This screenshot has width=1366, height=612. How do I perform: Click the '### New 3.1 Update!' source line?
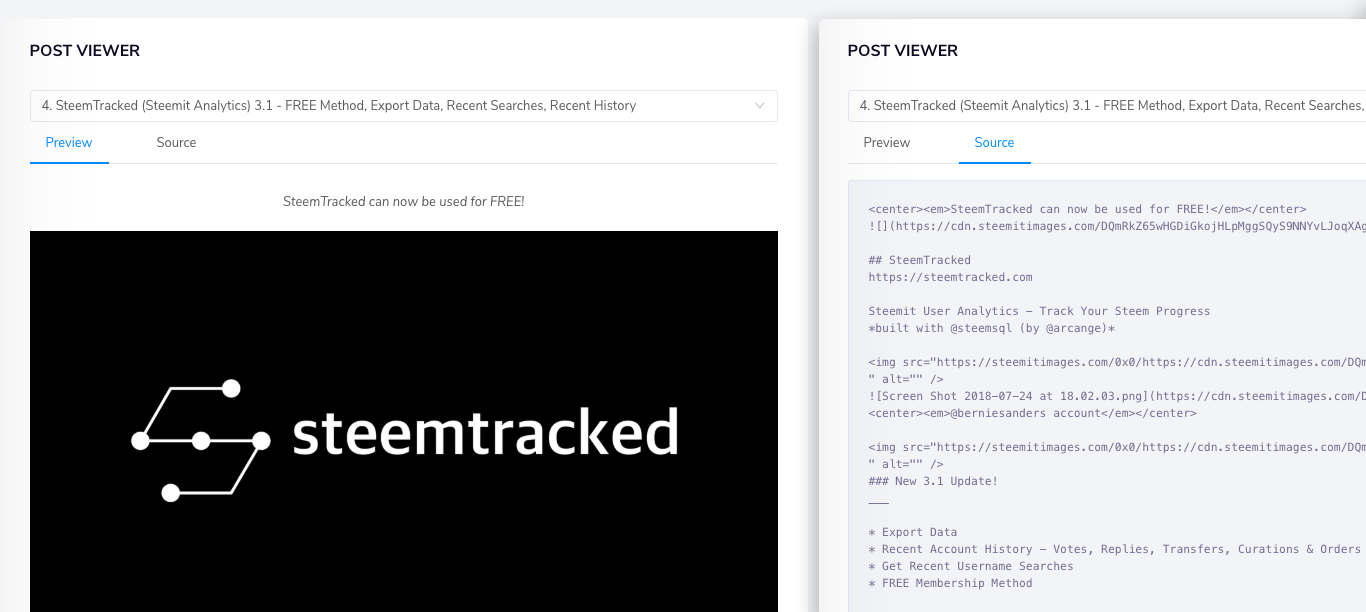tap(933, 481)
